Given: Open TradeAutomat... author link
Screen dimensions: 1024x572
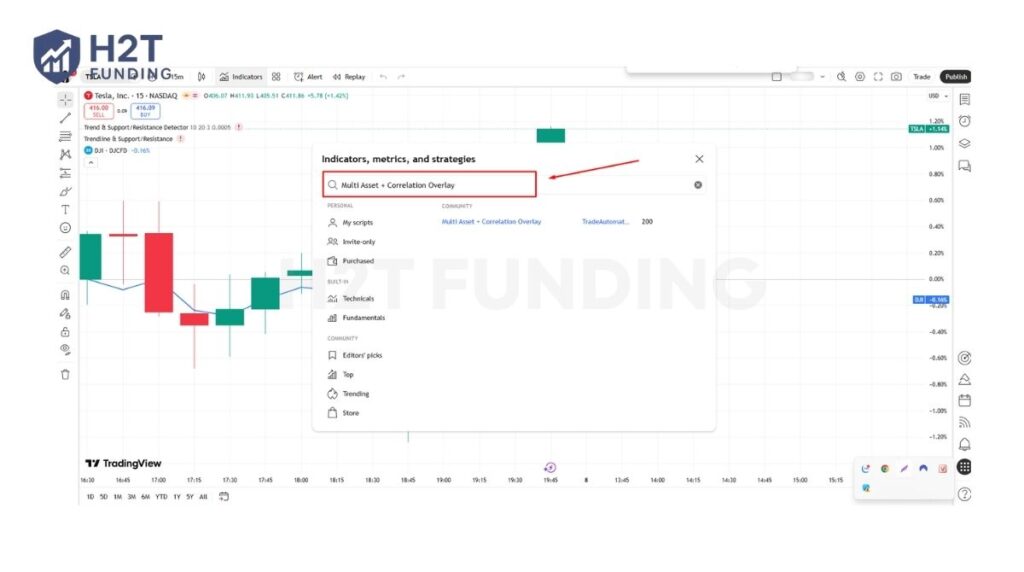Looking at the screenshot, I should click(605, 222).
